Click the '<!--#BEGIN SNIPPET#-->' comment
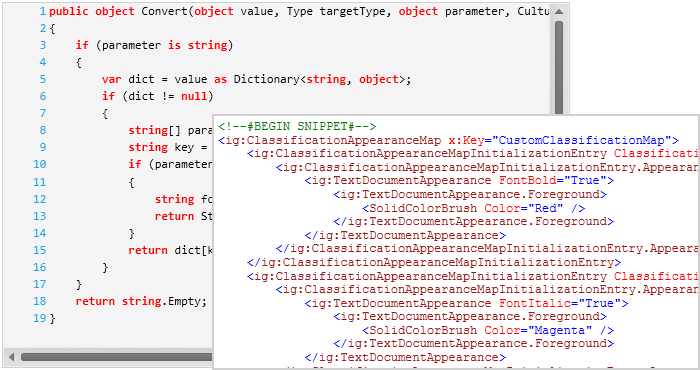Image resolution: width=700 pixels, height=370 pixels. coord(297,127)
